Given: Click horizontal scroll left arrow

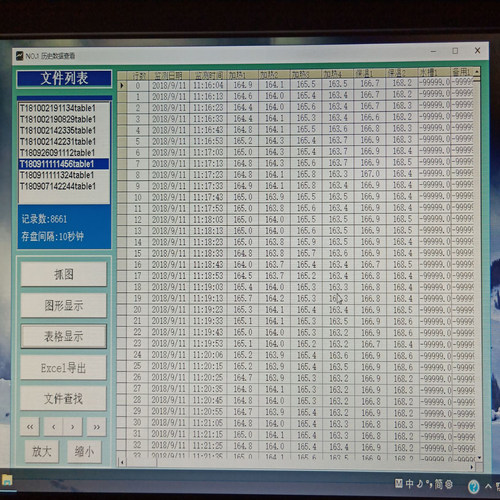Looking at the screenshot, I should 122,463.
